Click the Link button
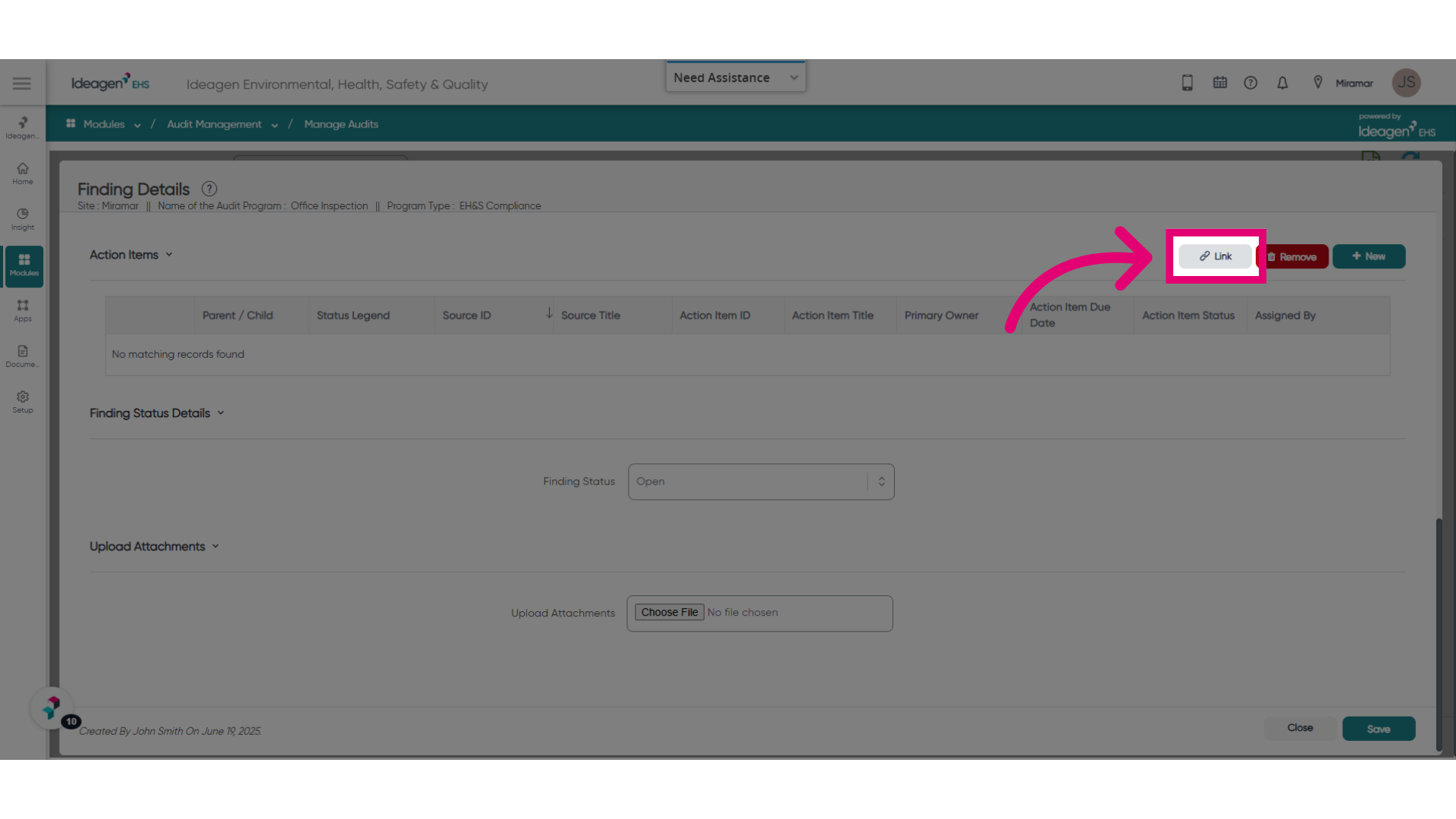 [1215, 256]
